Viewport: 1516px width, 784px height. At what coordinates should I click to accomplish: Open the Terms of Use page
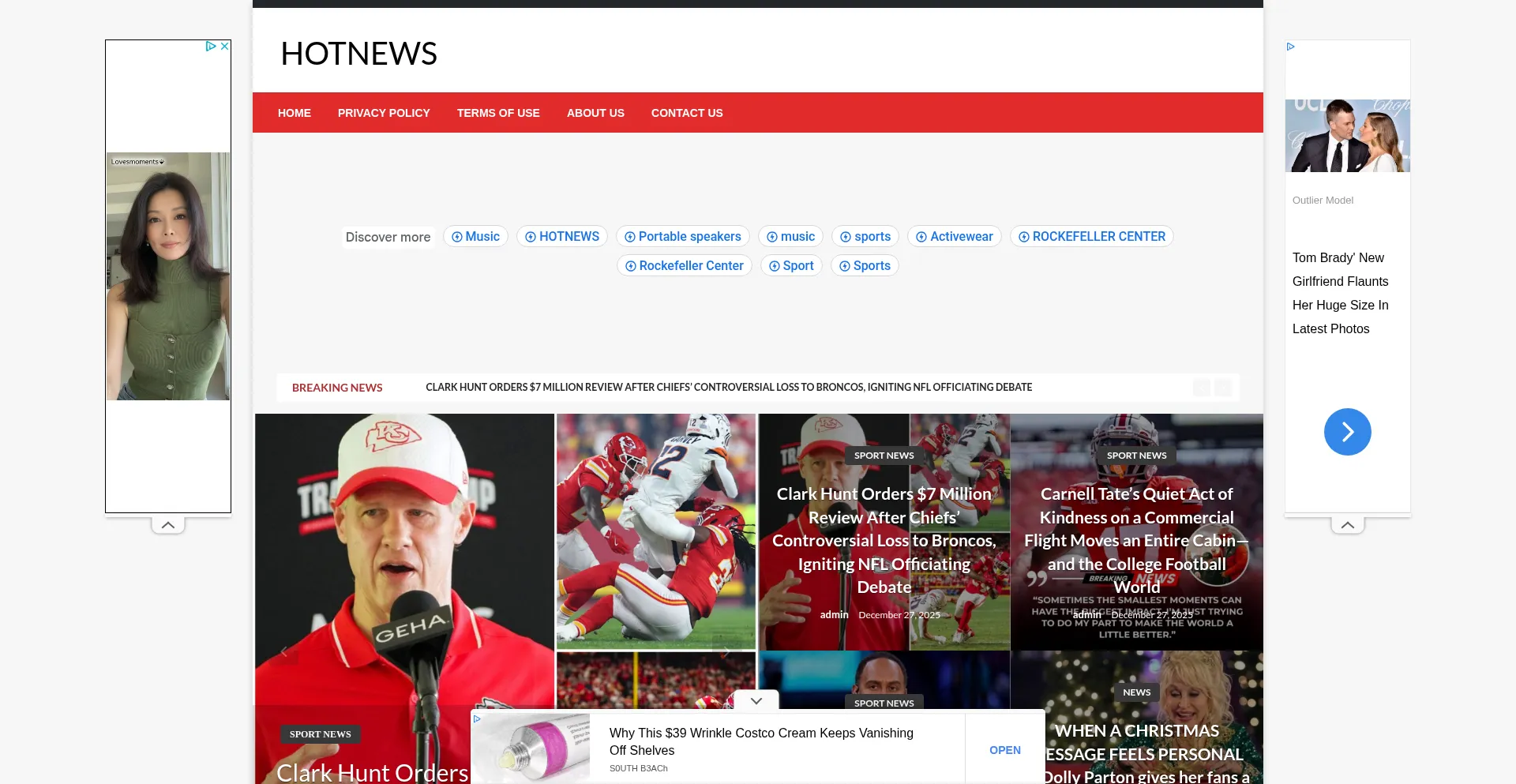(x=497, y=113)
